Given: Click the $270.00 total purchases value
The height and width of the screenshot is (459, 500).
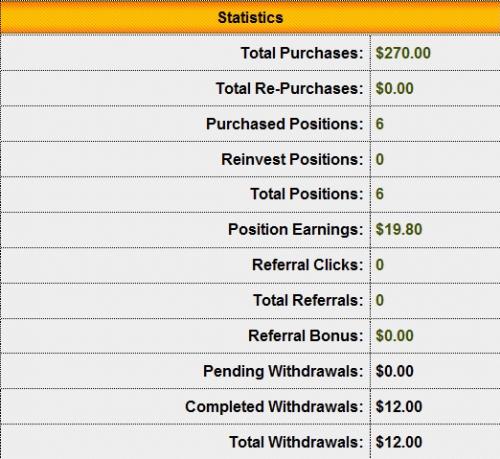Looking at the screenshot, I should (403, 53).
